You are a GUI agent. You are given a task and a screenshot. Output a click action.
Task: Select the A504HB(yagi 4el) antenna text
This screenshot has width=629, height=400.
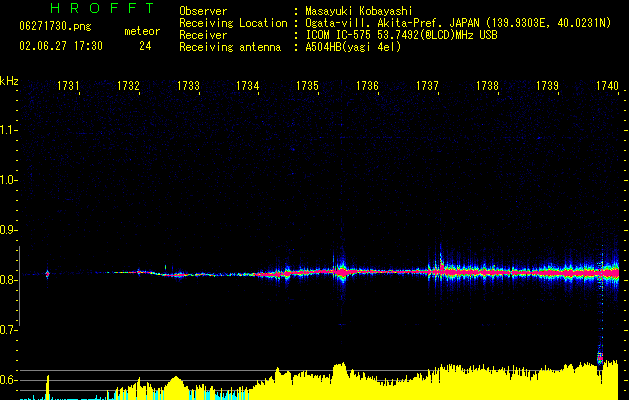pos(353,47)
